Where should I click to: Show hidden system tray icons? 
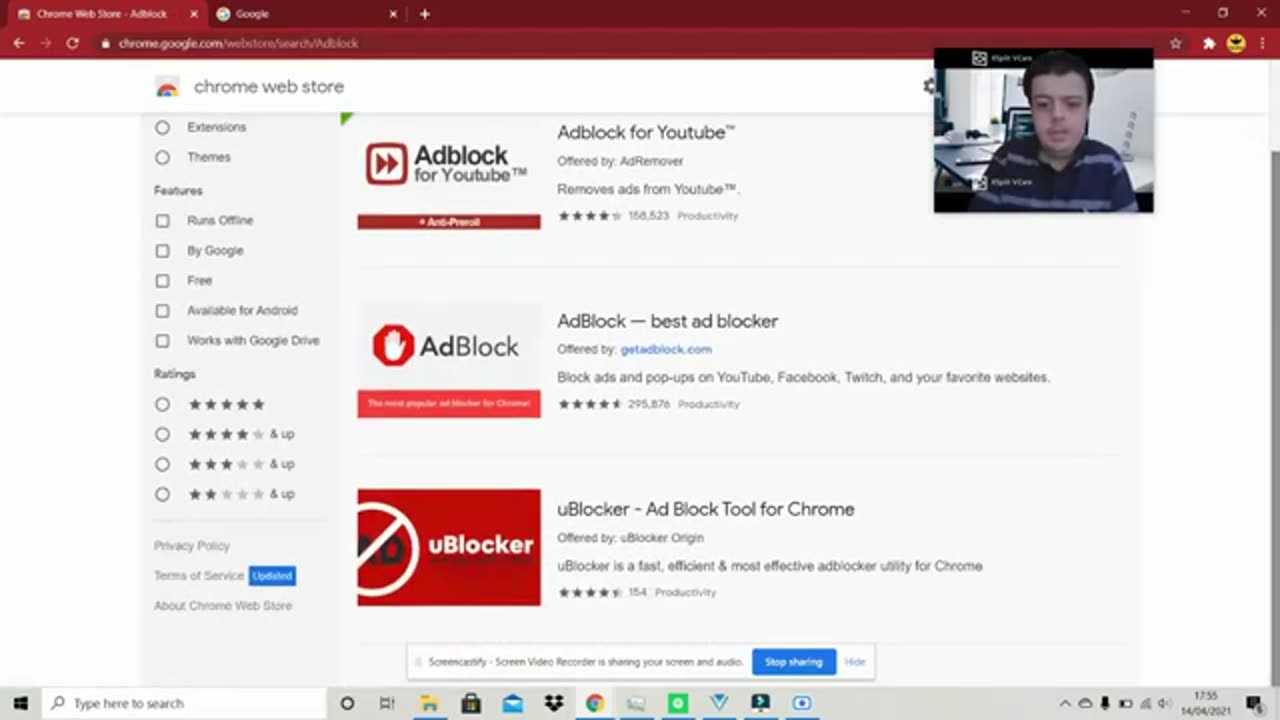(x=1065, y=703)
